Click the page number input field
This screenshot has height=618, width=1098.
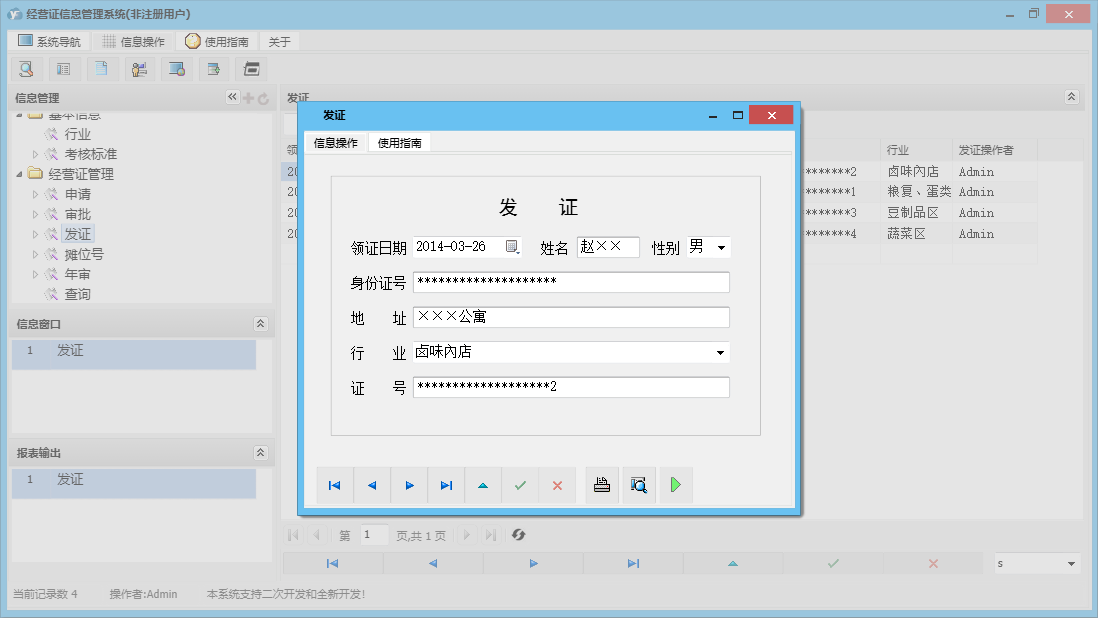374,535
